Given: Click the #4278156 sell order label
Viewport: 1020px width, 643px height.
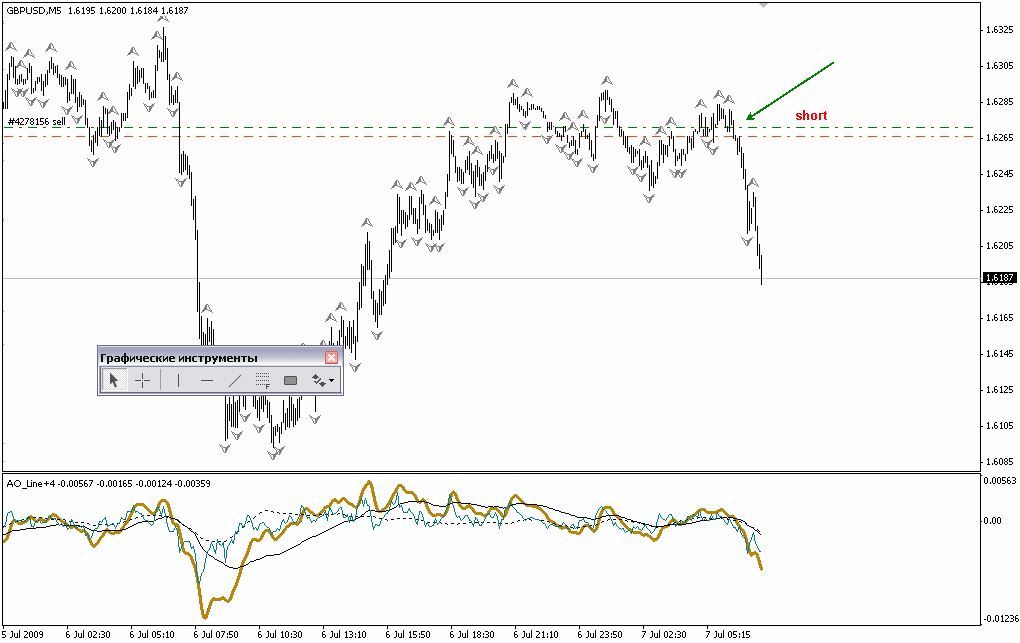Looking at the screenshot, I should click(x=37, y=121).
